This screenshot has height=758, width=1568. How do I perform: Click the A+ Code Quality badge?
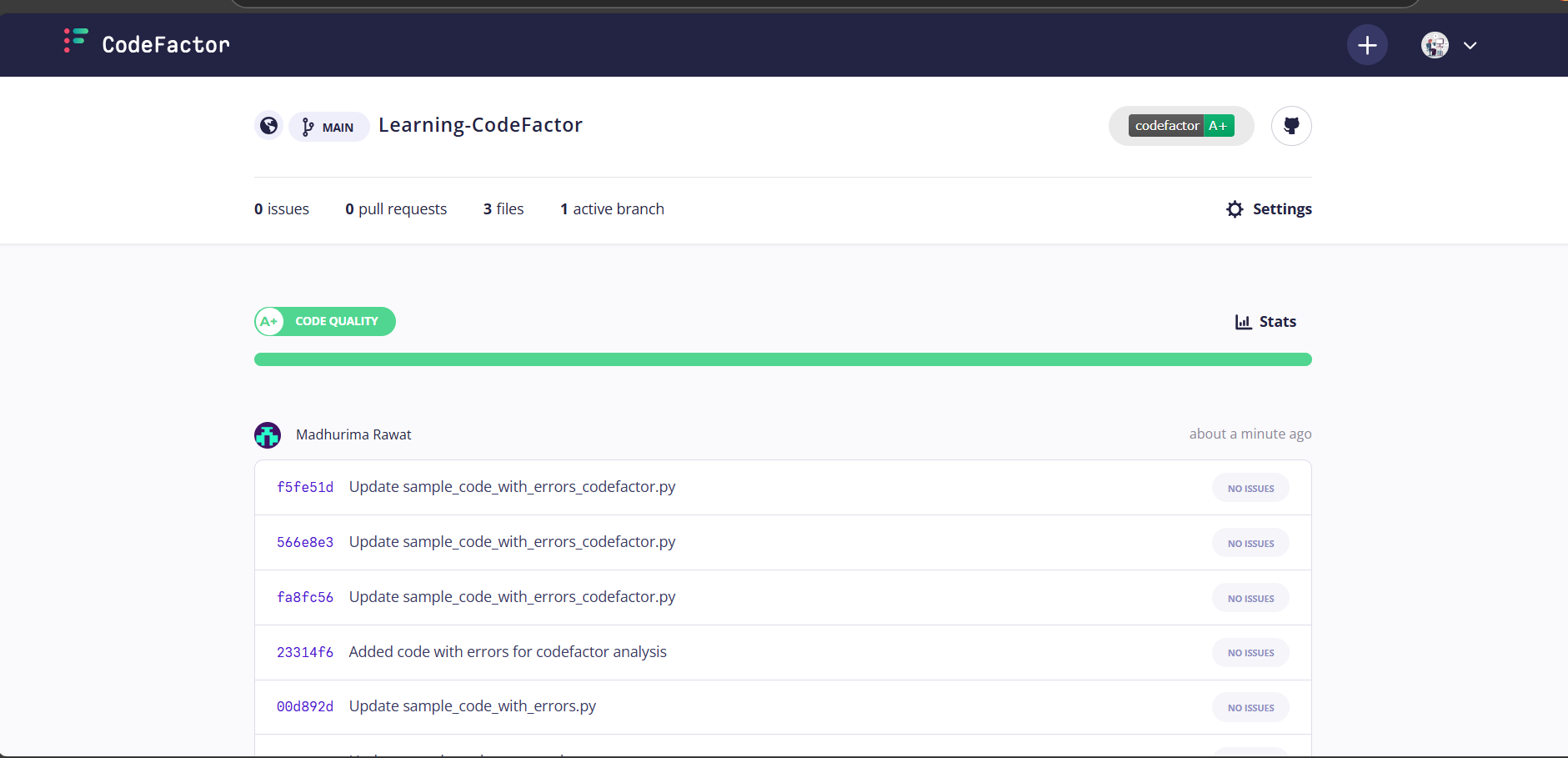[324, 322]
